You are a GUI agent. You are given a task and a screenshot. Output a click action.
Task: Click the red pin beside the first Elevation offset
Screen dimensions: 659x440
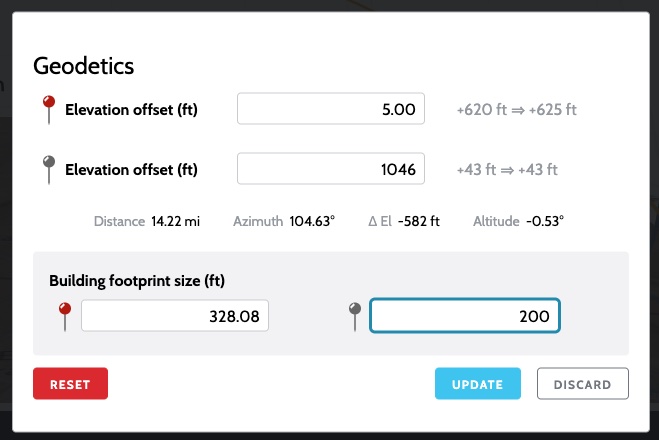pyautogui.click(x=46, y=106)
